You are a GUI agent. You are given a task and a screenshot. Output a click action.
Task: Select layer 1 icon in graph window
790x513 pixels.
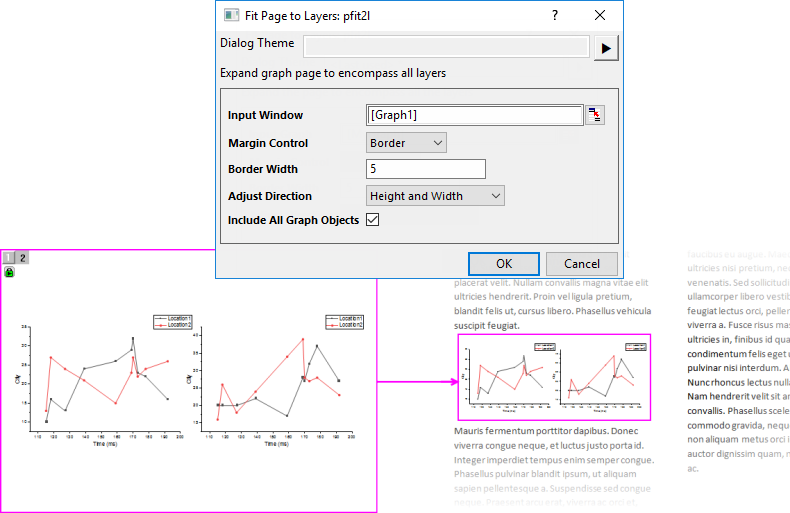pos(8,257)
